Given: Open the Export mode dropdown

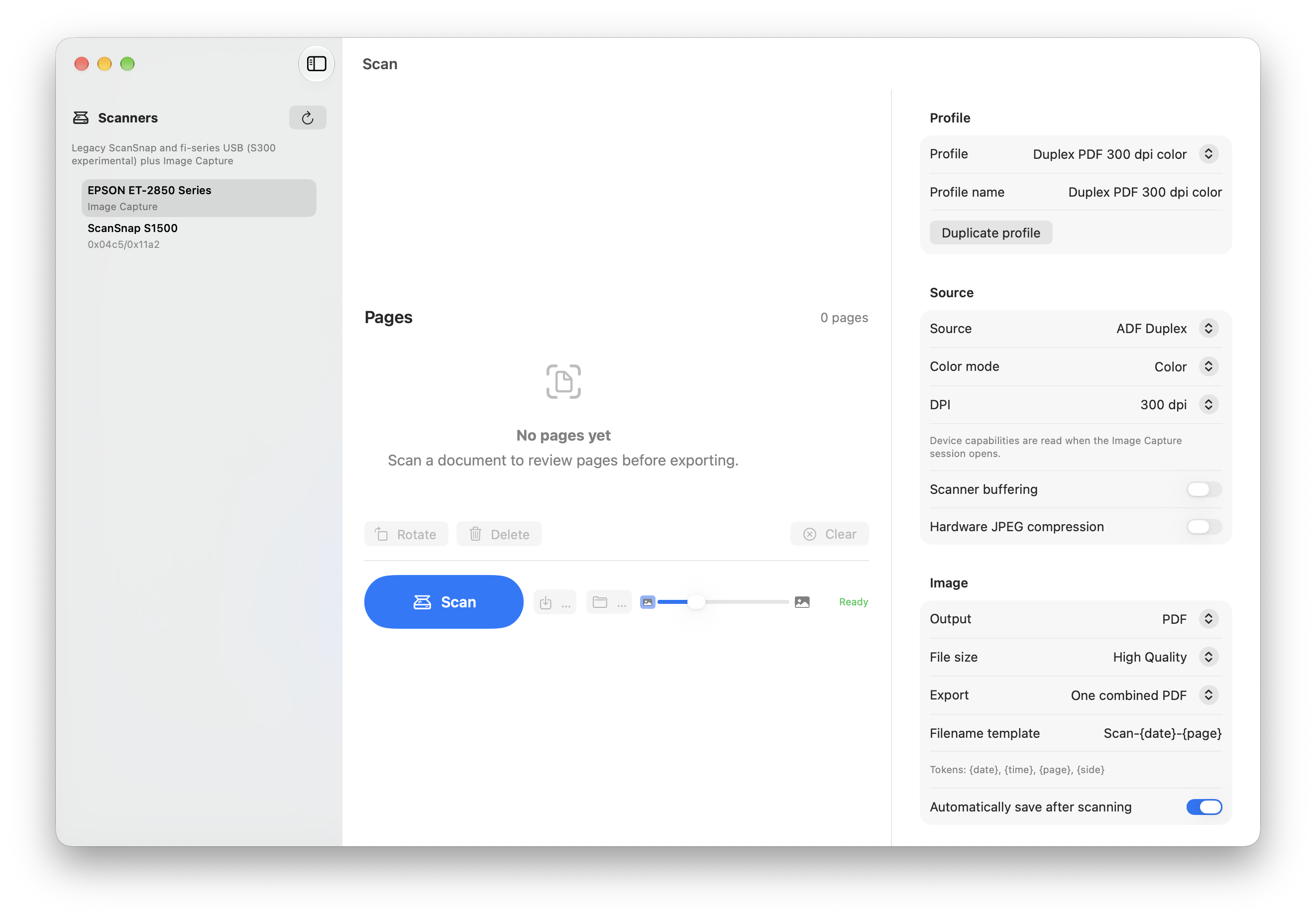Looking at the screenshot, I should pos(1208,694).
